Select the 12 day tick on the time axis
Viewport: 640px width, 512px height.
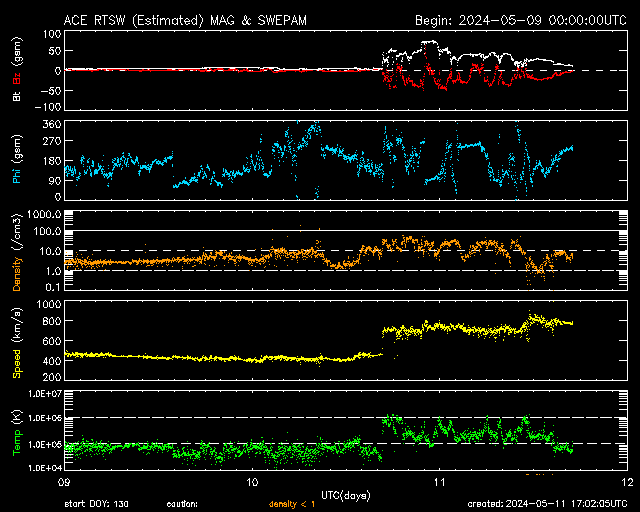click(x=626, y=482)
